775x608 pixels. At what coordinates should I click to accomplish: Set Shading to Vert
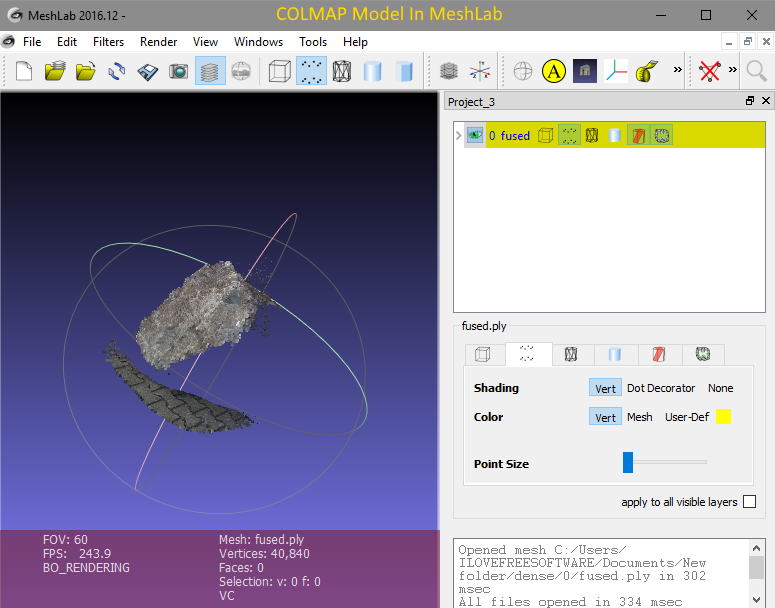click(605, 388)
